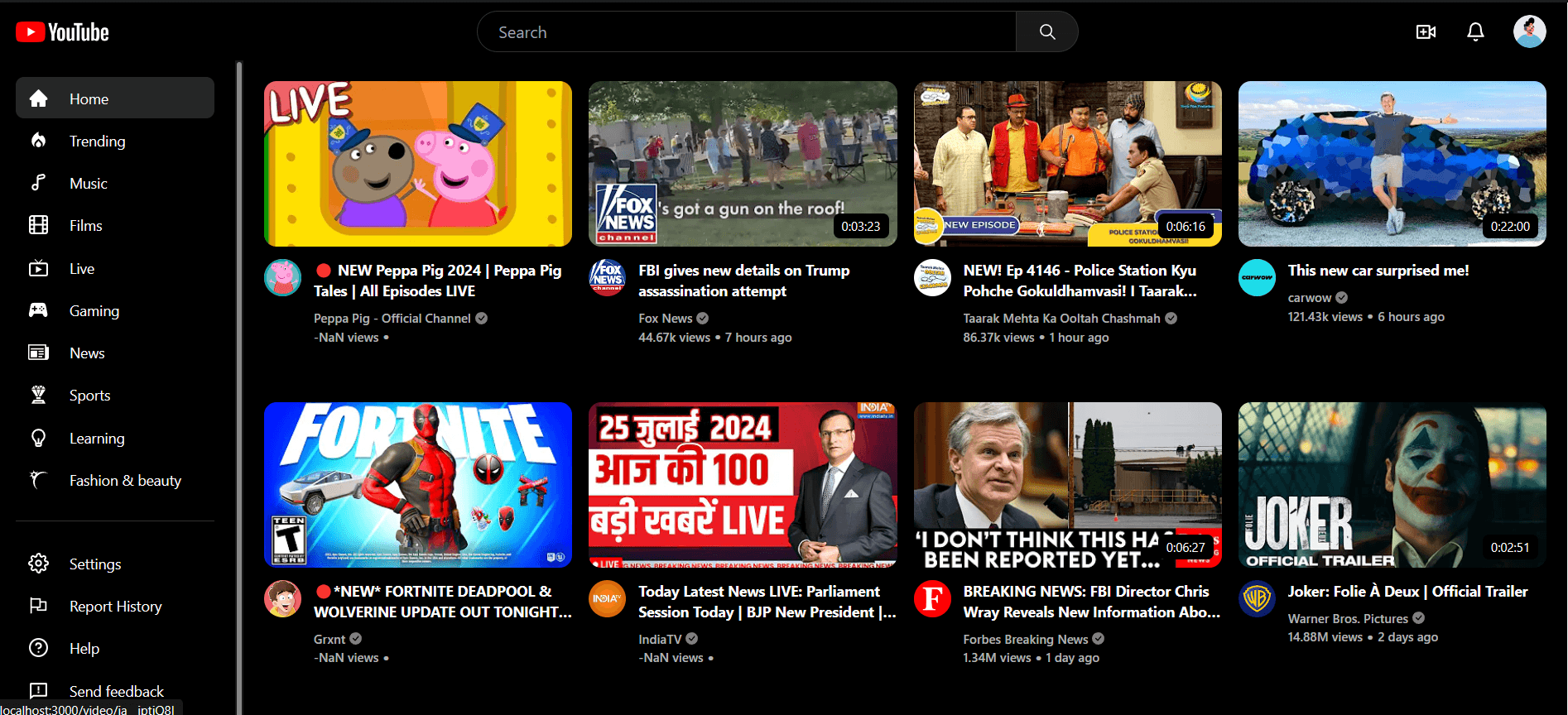
Task: Open 'This new car surprised me!' title
Action: [x=1378, y=271]
